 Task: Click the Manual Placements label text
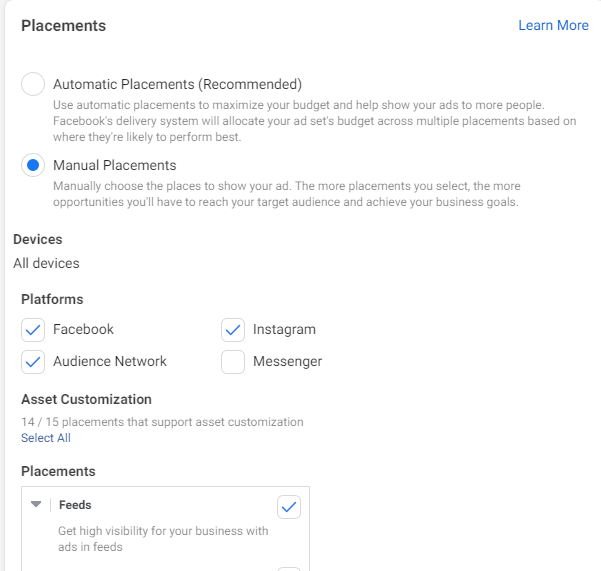coord(114,166)
